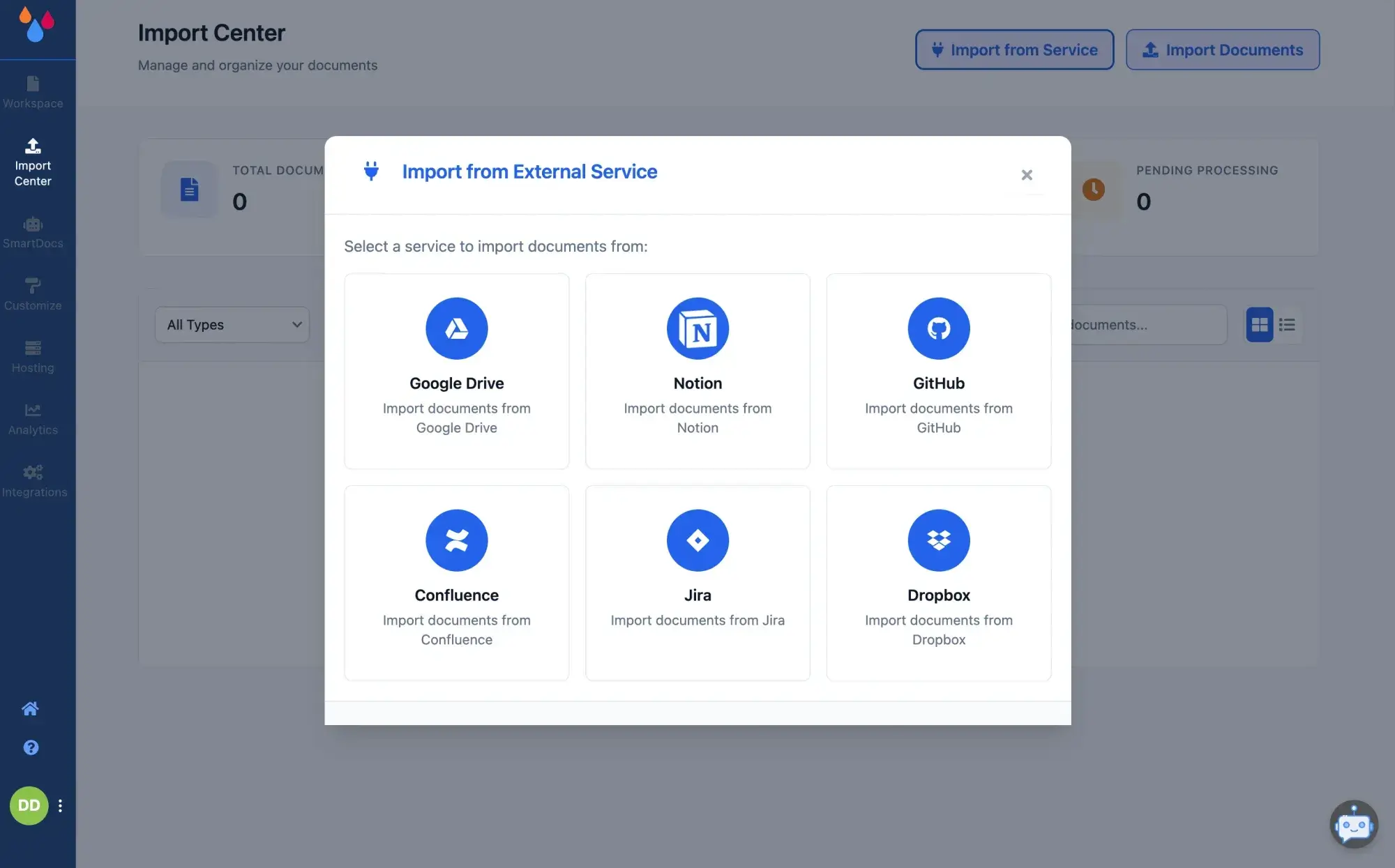Choose the Notion import icon

pyautogui.click(x=697, y=328)
